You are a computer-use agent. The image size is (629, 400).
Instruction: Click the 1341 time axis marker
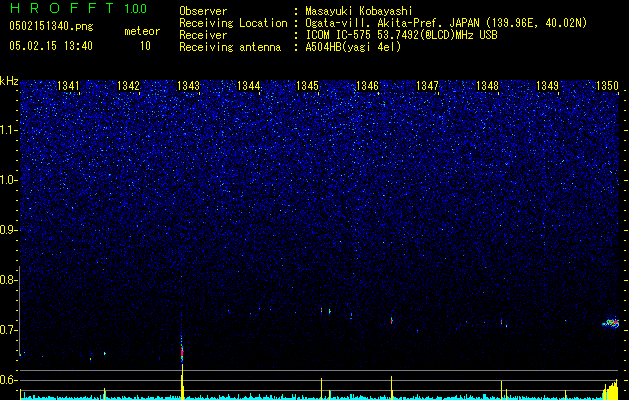click(68, 86)
